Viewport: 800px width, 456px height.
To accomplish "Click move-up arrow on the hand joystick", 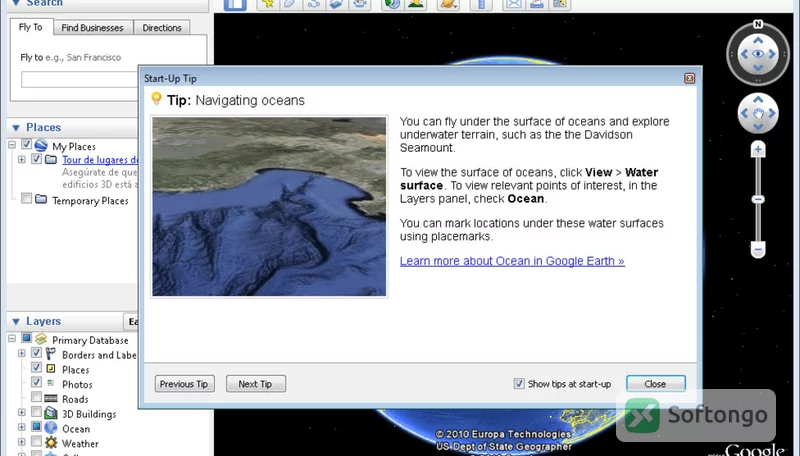I will (x=758, y=99).
